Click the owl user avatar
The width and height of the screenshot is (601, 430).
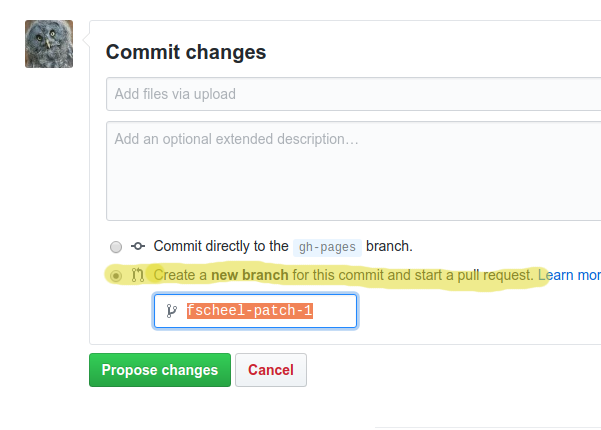click(49, 44)
